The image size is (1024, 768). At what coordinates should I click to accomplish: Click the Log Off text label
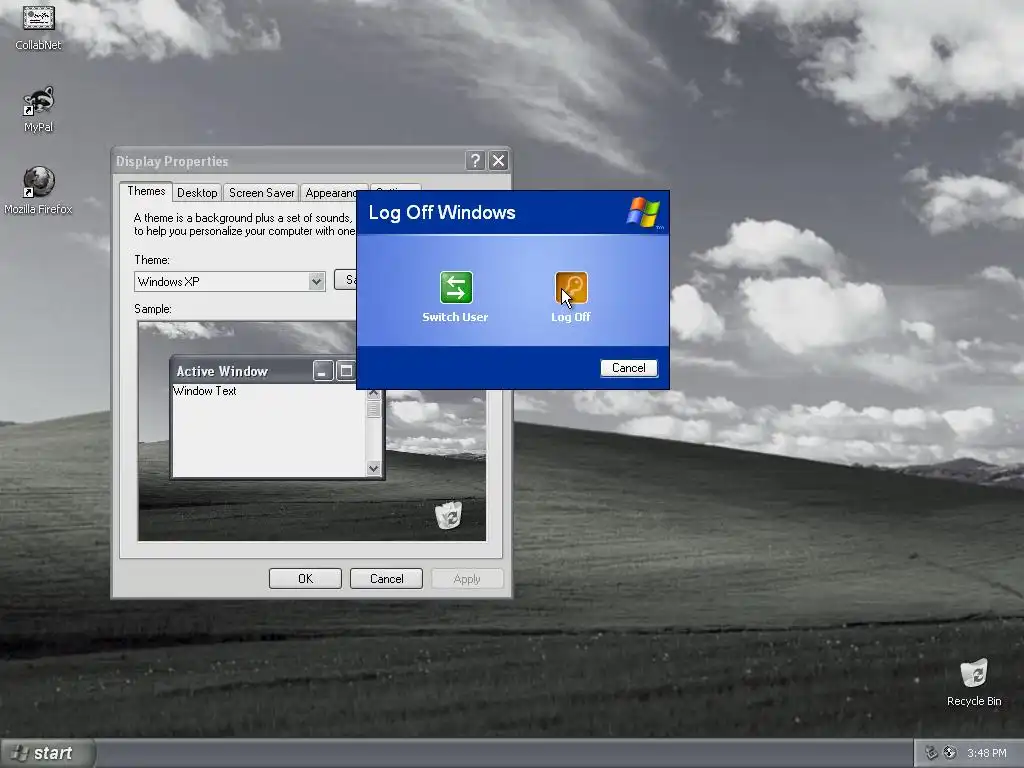click(x=571, y=317)
